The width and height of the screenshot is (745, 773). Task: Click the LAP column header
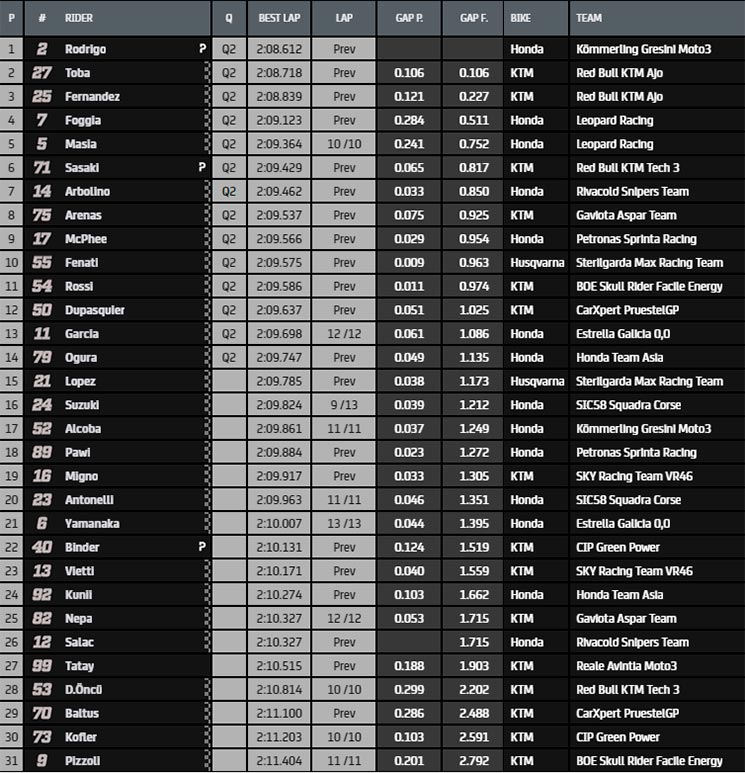pos(344,18)
